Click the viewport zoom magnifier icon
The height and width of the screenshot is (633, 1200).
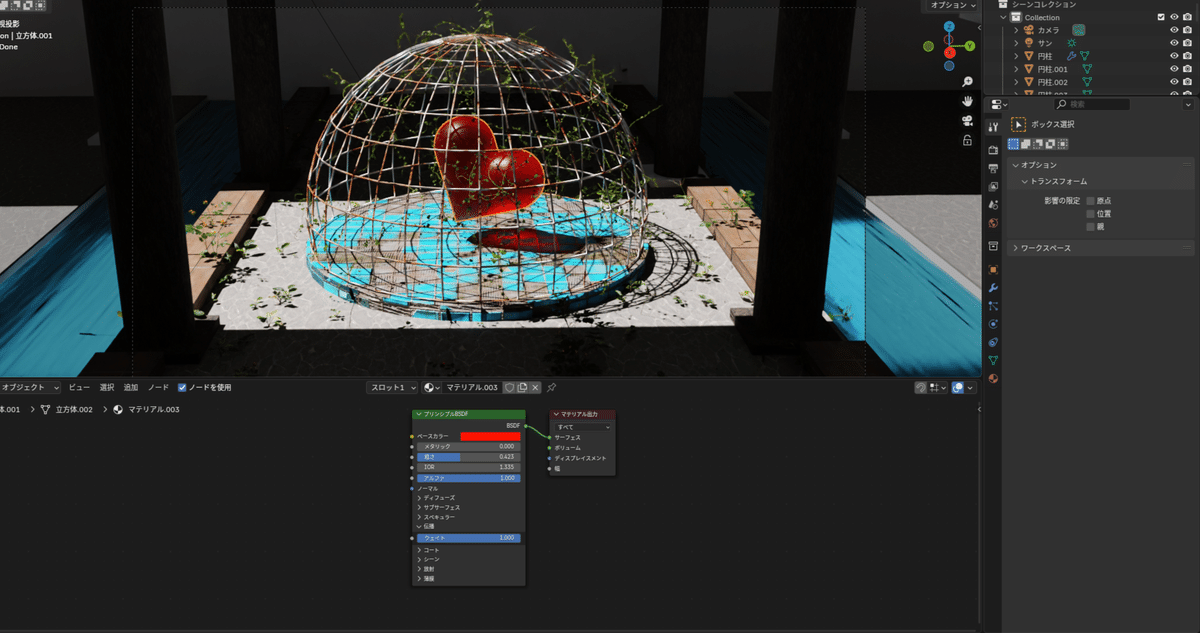coord(967,82)
